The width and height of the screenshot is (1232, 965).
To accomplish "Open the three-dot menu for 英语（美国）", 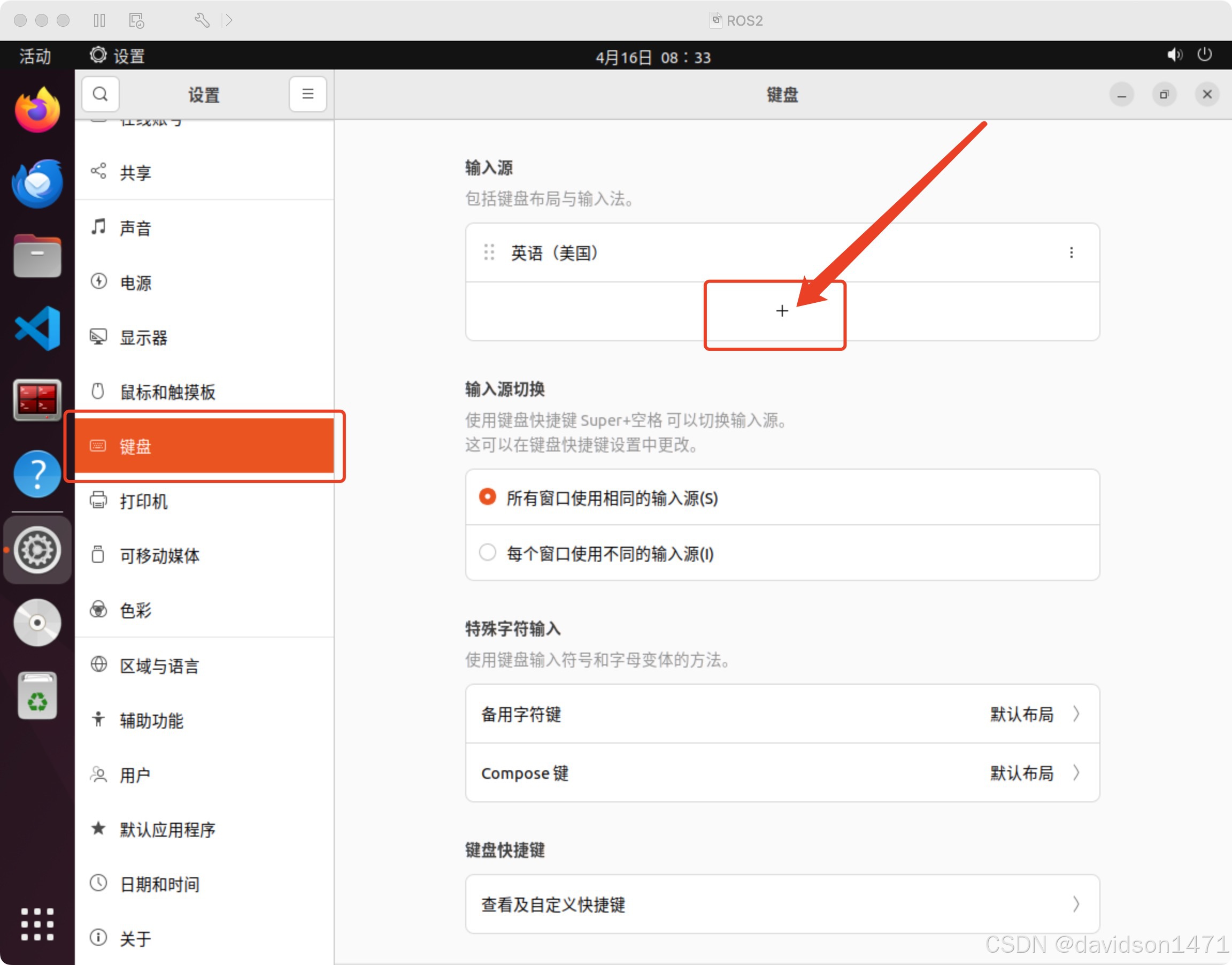I will click(x=1071, y=252).
